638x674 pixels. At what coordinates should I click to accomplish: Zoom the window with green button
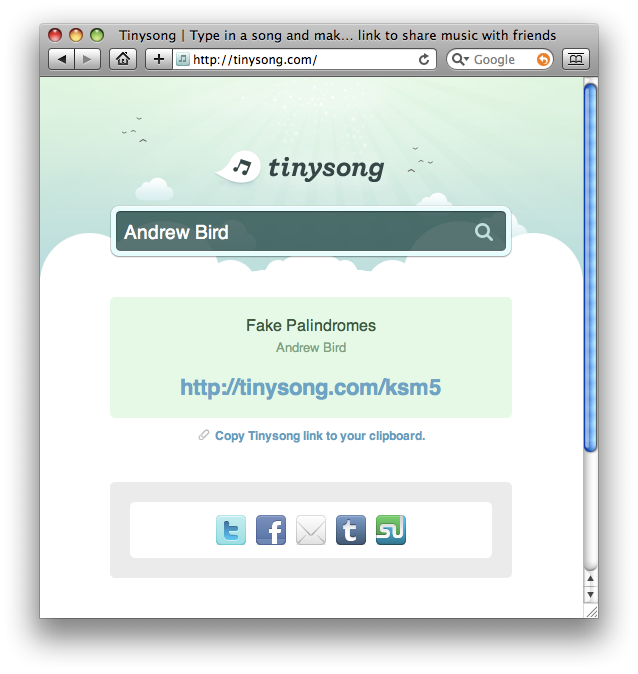pos(97,35)
